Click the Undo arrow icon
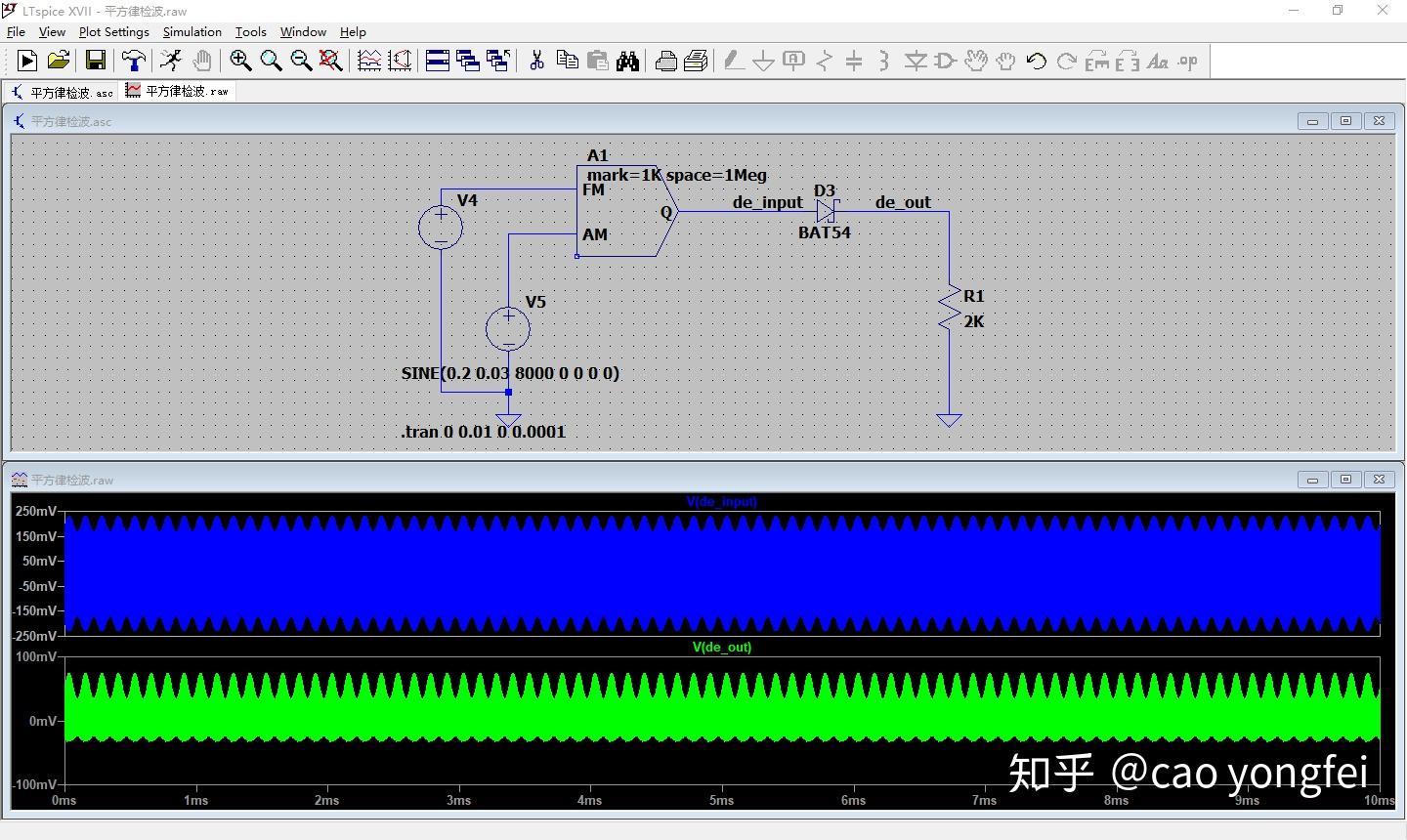The height and width of the screenshot is (840, 1407). pos(1036,61)
